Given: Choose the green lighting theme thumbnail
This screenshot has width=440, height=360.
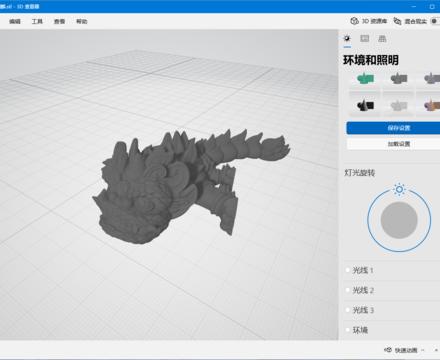Looking at the screenshot, I should pos(365,79).
